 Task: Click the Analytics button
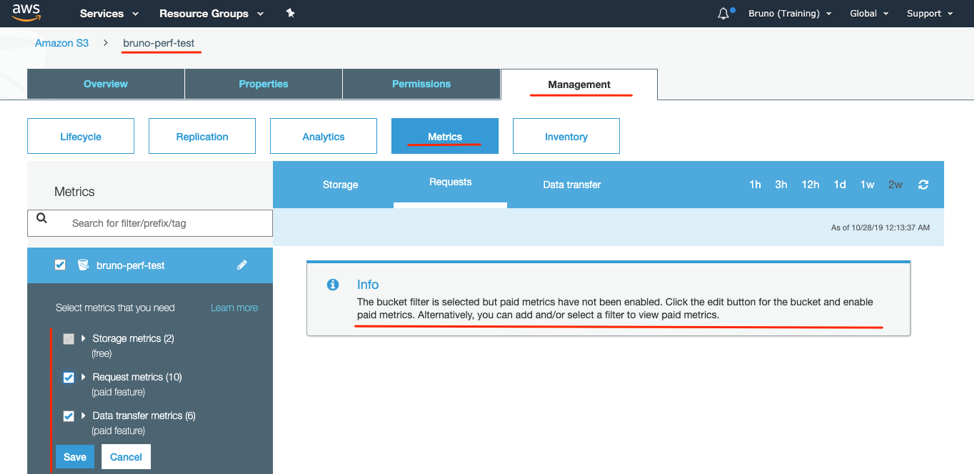click(x=323, y=136)
